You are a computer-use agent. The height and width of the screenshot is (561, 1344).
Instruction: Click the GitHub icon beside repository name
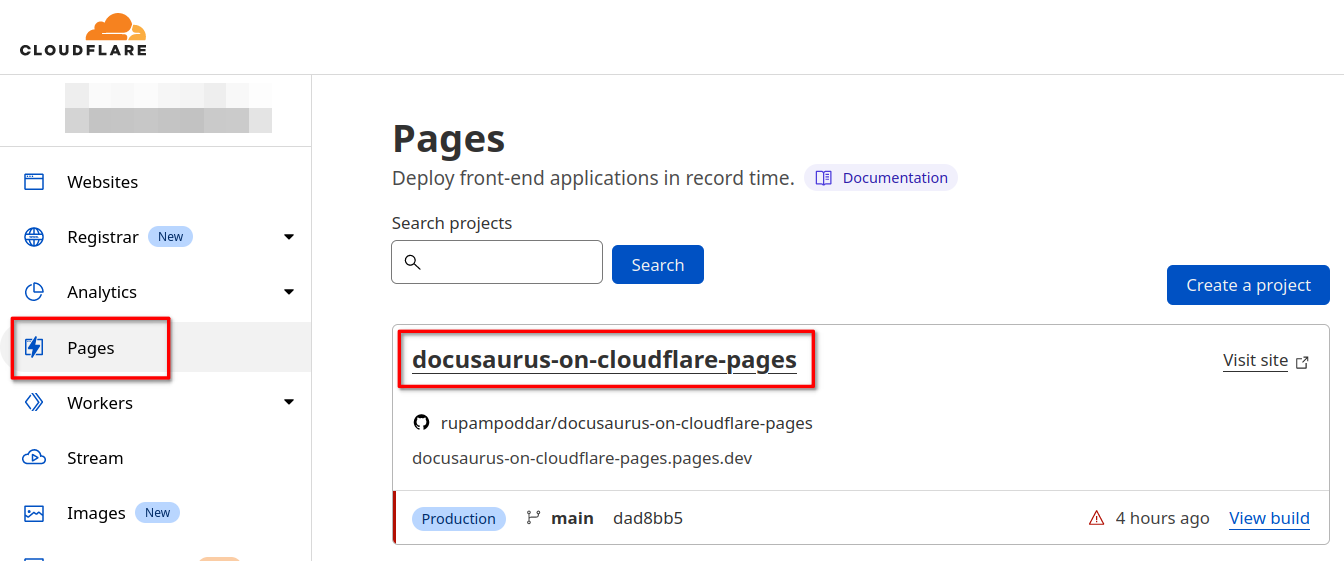tap(421, 423)
